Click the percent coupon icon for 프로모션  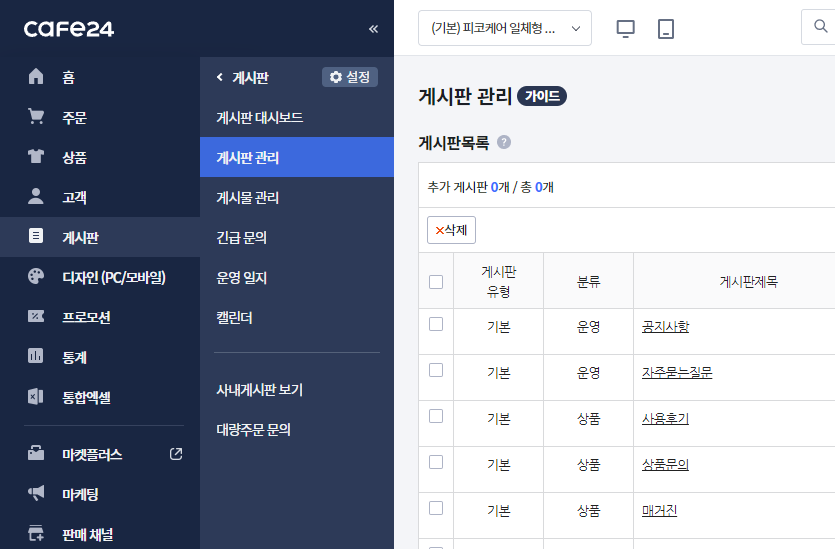36,316
